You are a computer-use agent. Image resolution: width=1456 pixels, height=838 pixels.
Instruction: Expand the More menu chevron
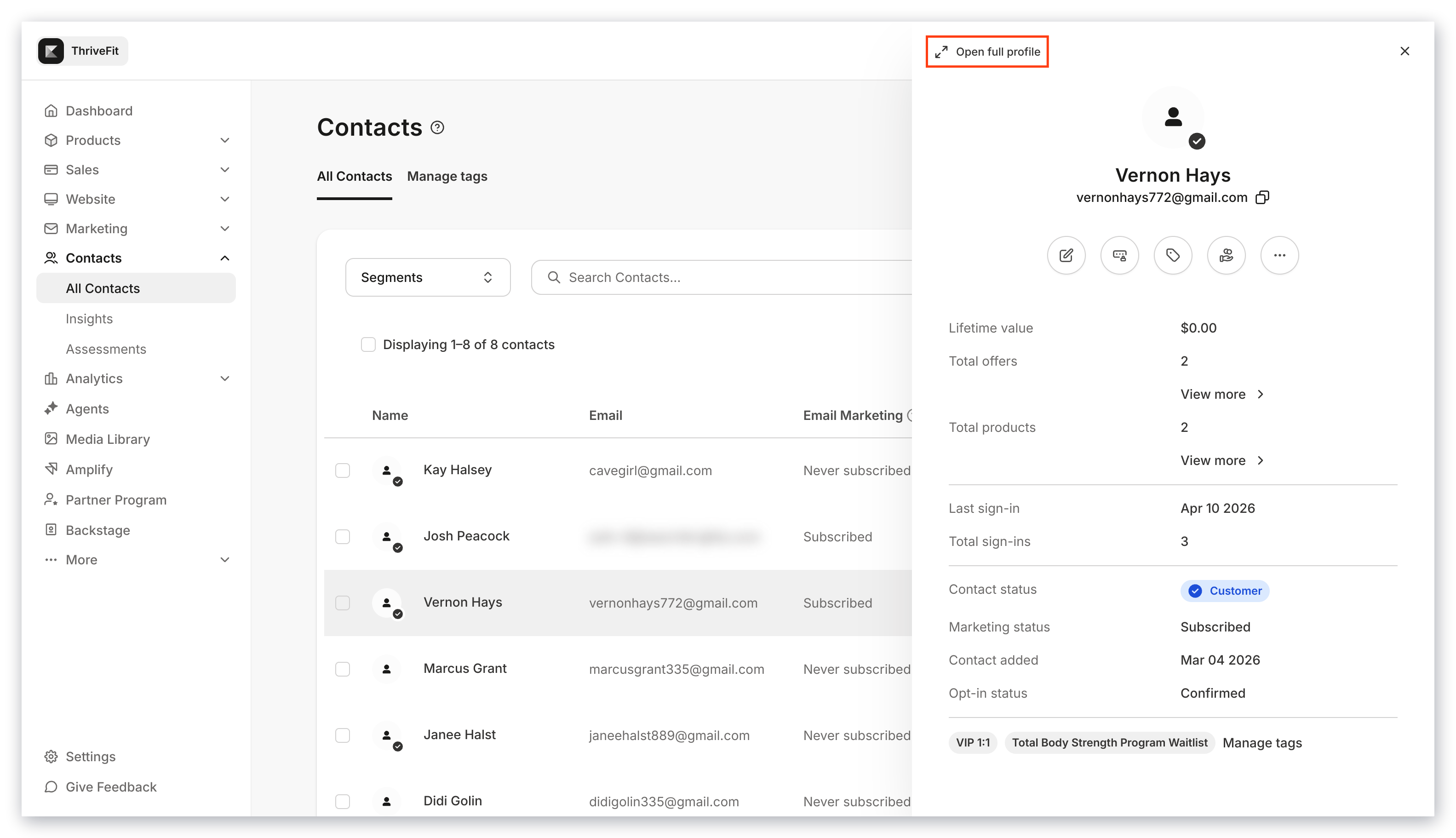click(225, 560)
